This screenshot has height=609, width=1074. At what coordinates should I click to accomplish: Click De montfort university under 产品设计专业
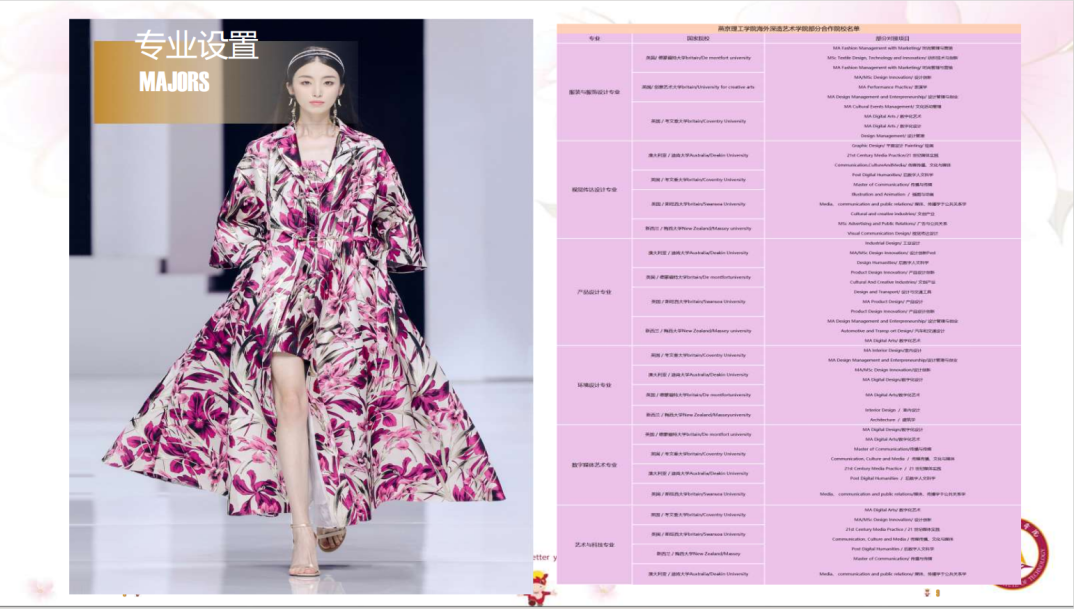(x=698, y=277)
